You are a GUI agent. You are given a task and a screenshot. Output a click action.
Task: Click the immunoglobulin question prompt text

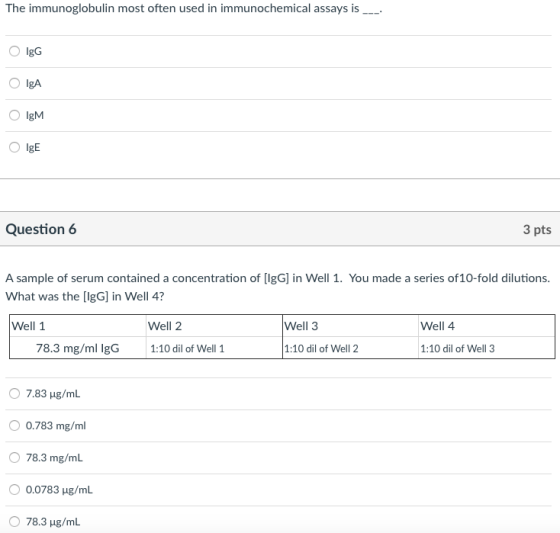click(x=194, y=8)
